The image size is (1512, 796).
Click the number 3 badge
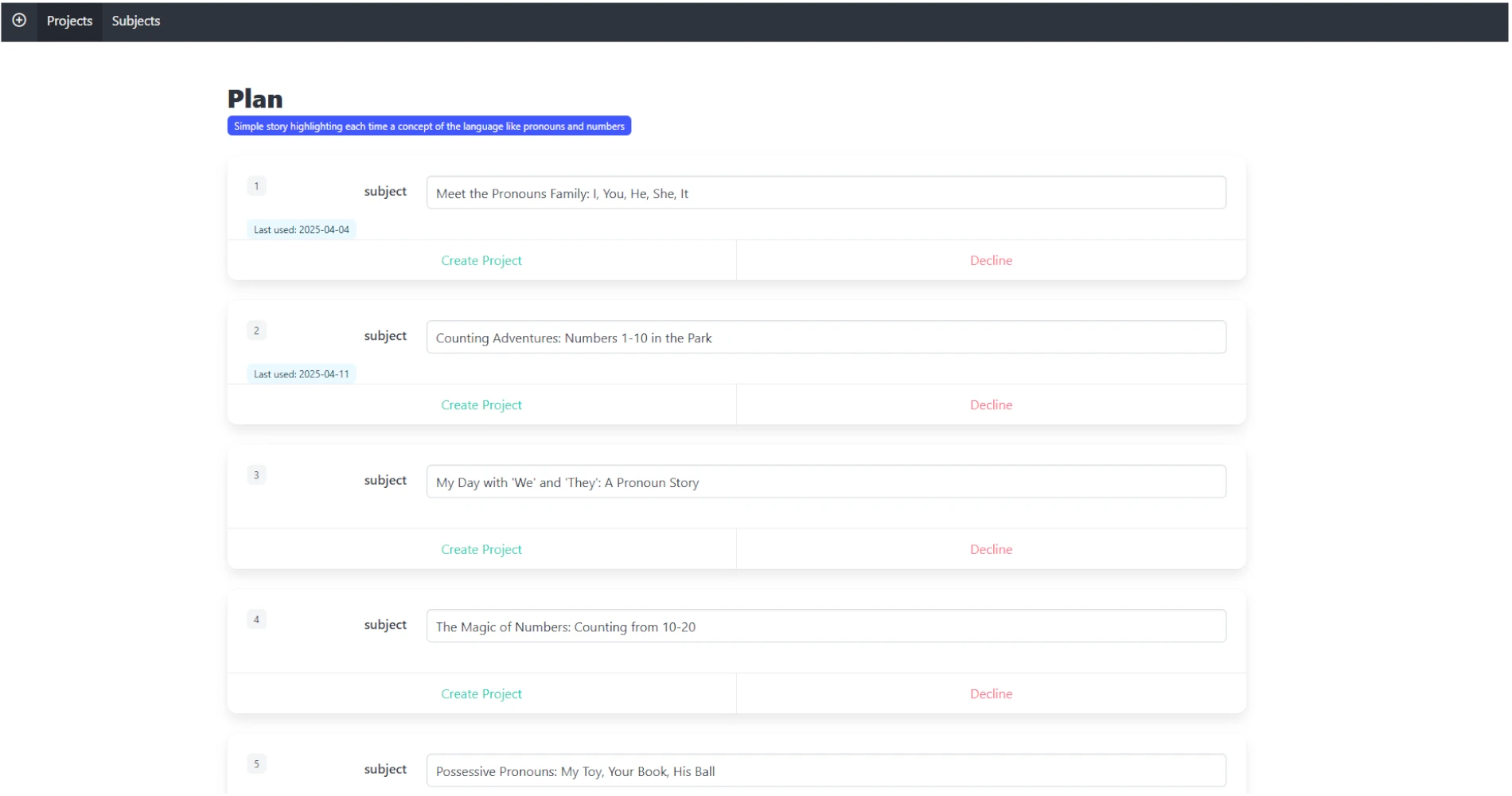click(256, 475)
